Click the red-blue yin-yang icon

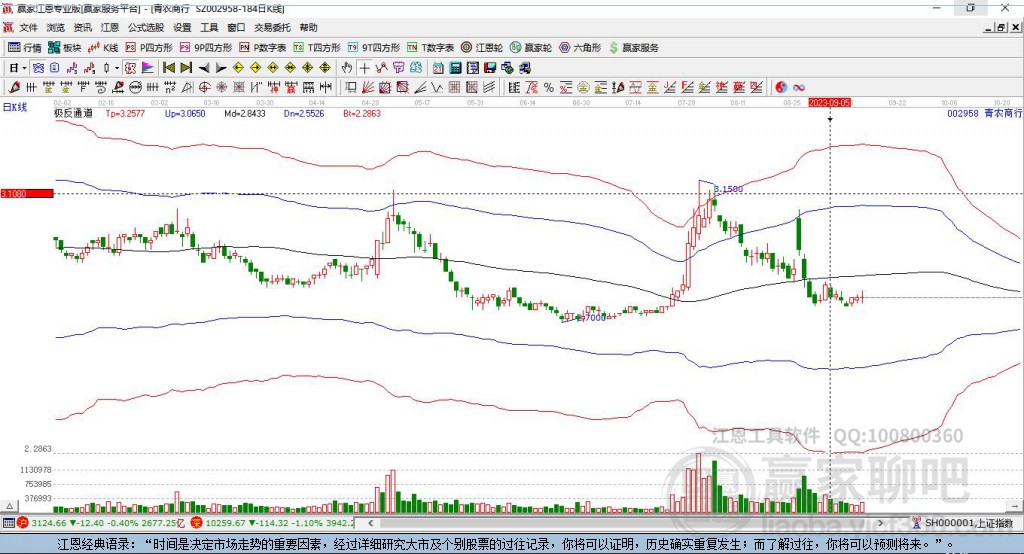[x=780, y=88]
